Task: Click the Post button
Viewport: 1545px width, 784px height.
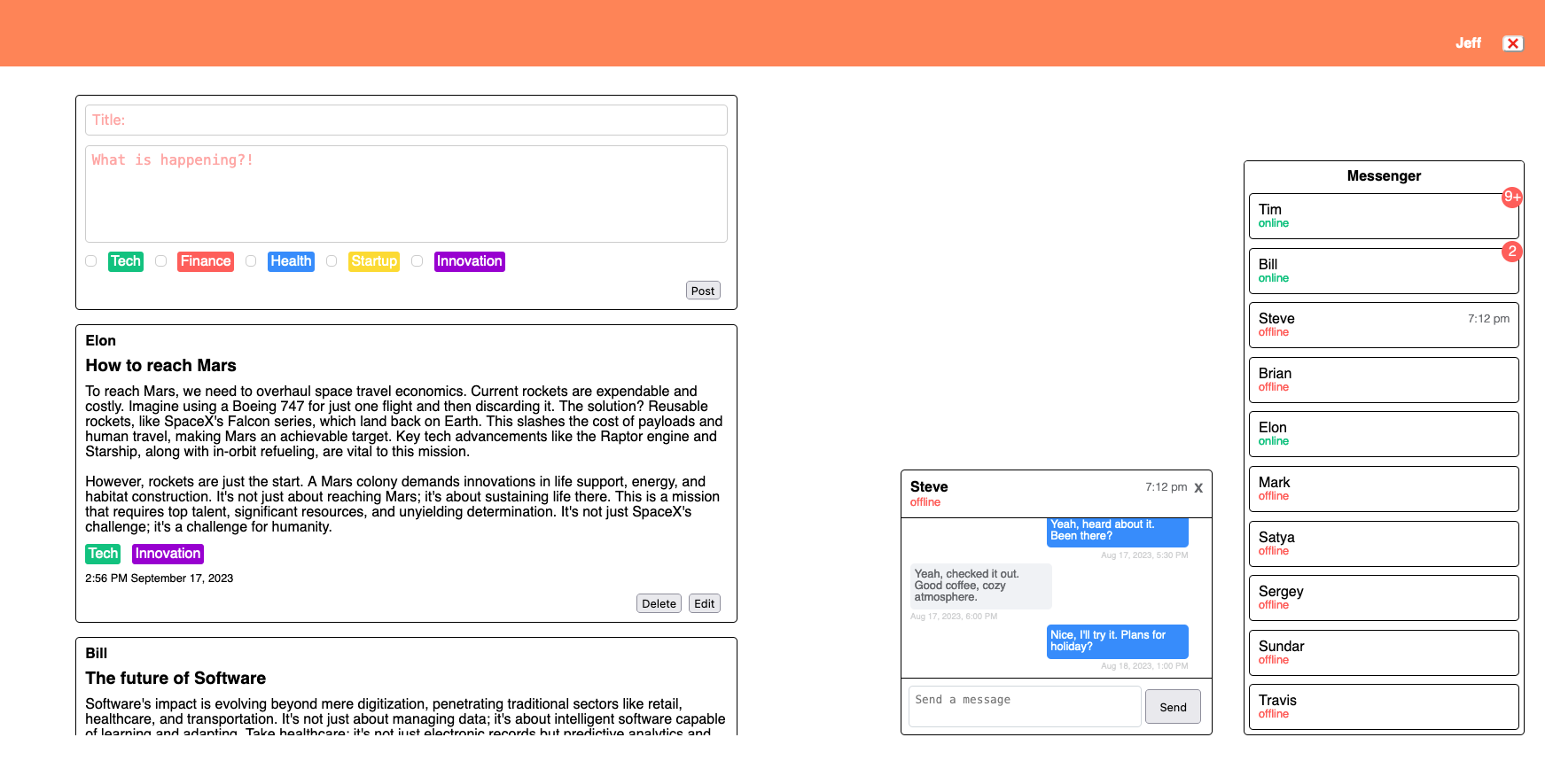Action: [702, 291]
